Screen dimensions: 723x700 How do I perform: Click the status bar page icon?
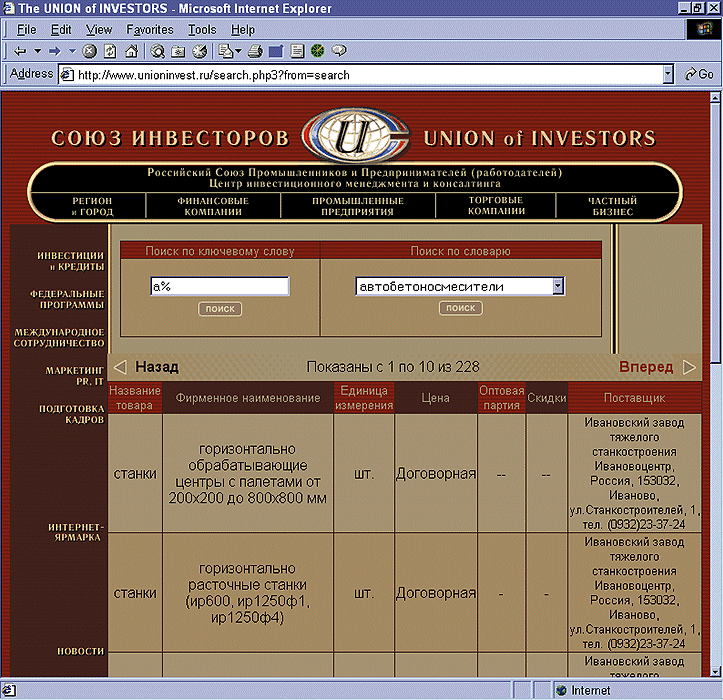pos(9,690)
